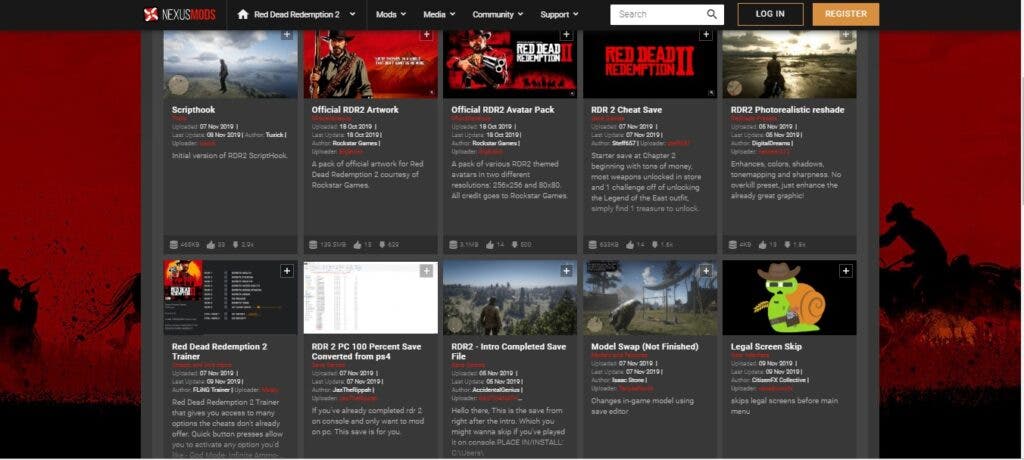Click the Official RDR2 Avatar Pack thumbnail

[x=510, y=64]
